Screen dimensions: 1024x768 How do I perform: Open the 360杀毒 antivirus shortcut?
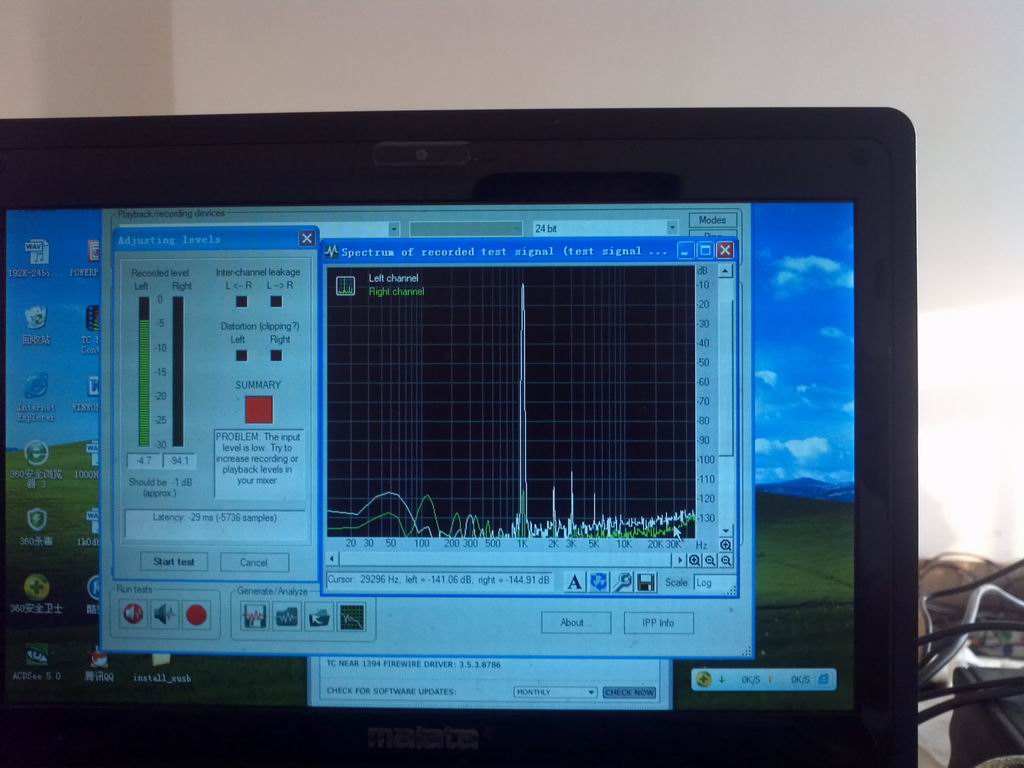coord(36,526)
